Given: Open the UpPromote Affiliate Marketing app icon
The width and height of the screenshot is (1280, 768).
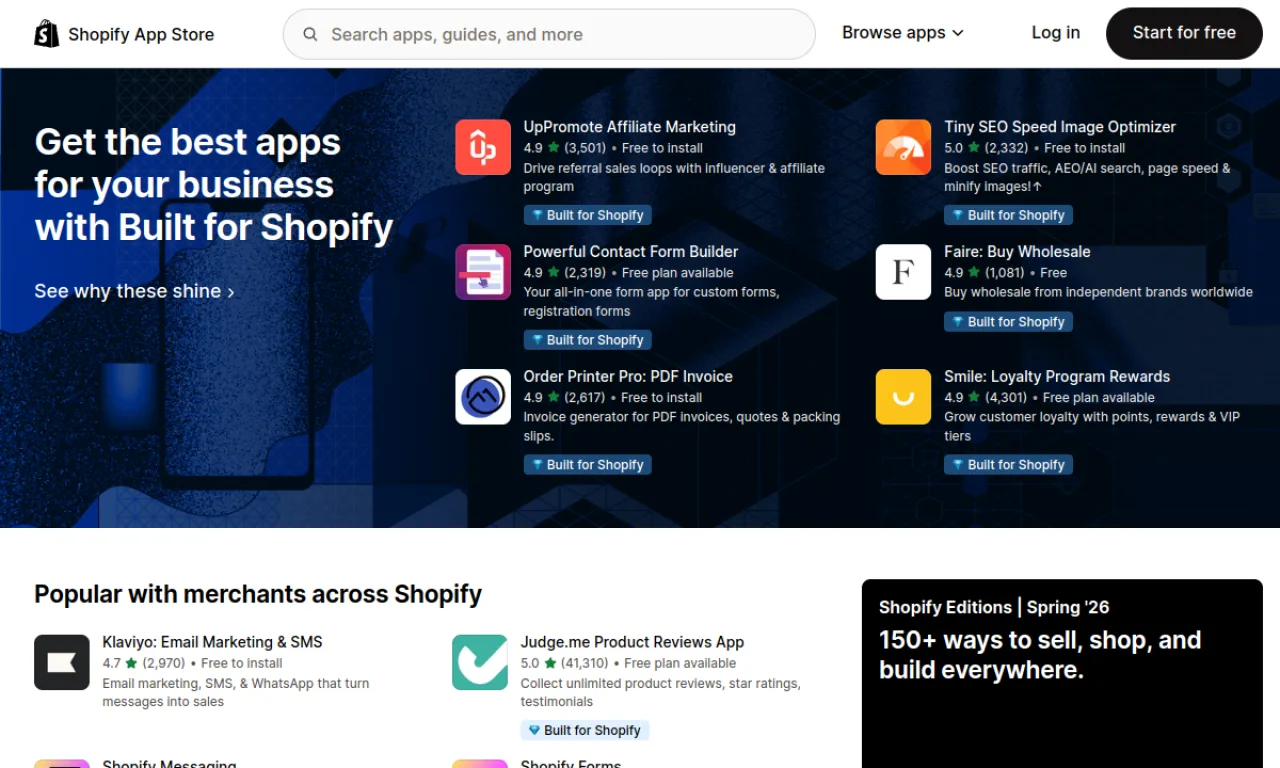Looking at the screenshot, I should click(x=483, y=147).
